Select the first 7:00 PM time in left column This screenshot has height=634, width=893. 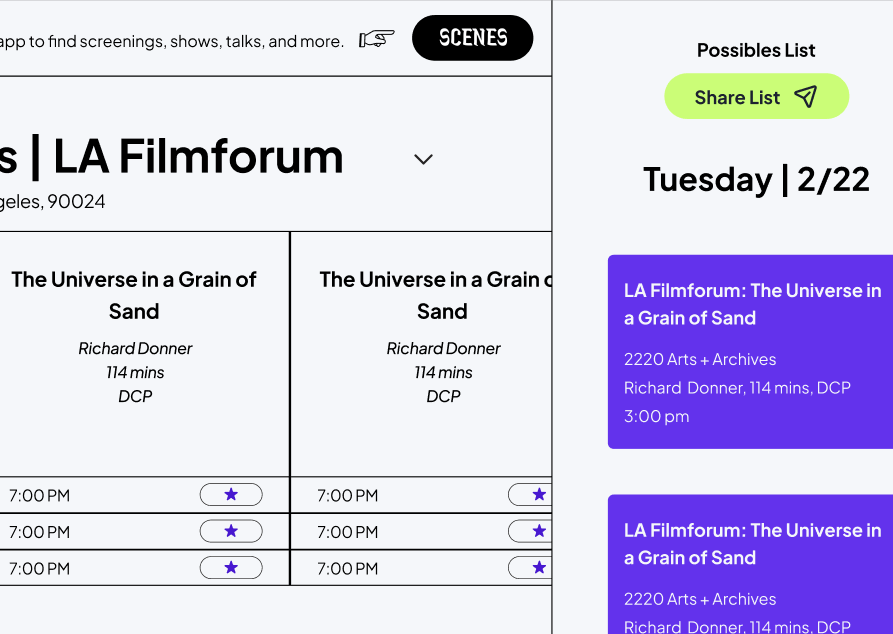point(40,495)
